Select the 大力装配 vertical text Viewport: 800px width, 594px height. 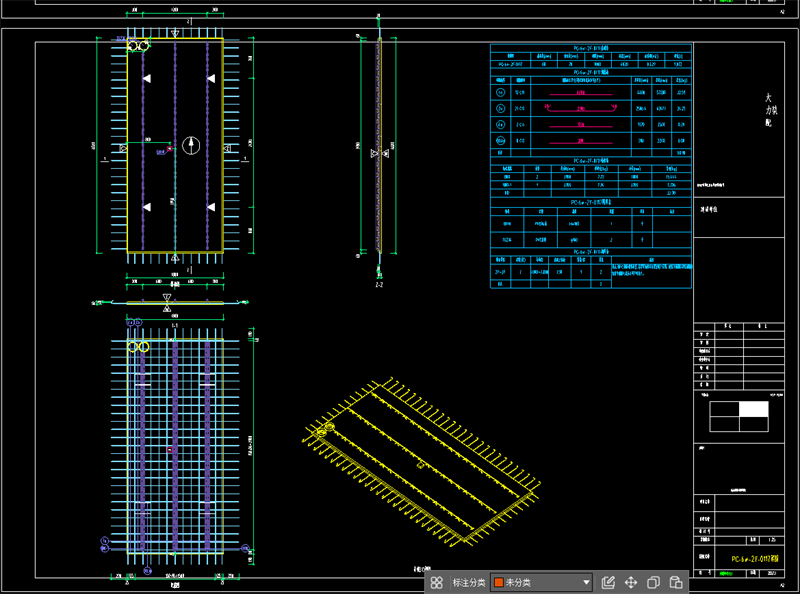pos(770,110)
